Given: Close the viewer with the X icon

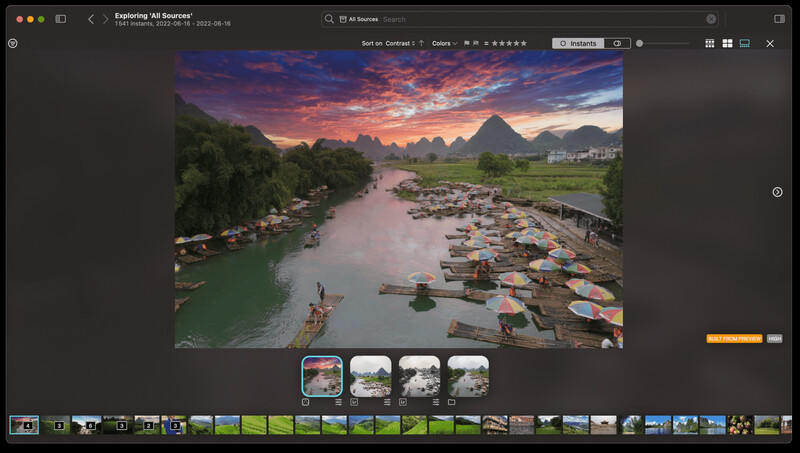Looking at the screenshot, I should click(770, 43).
